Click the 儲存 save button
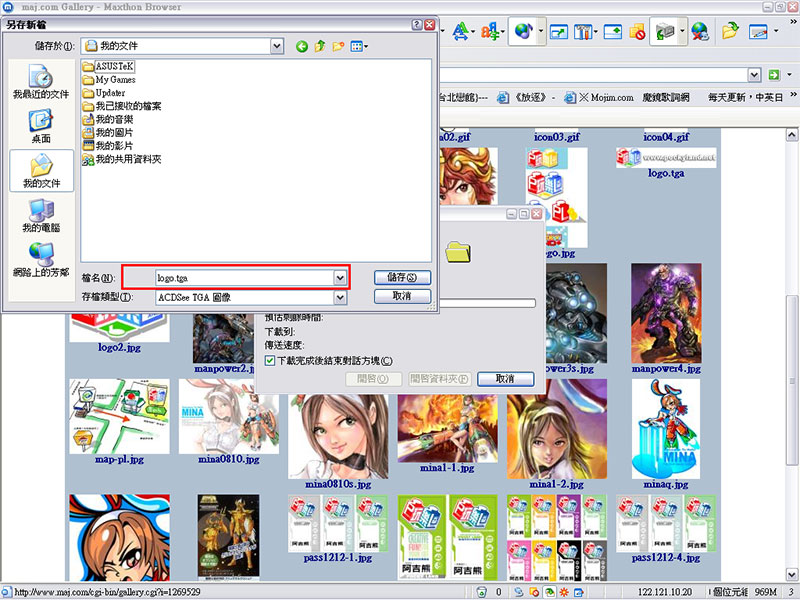 pos(402,277)
